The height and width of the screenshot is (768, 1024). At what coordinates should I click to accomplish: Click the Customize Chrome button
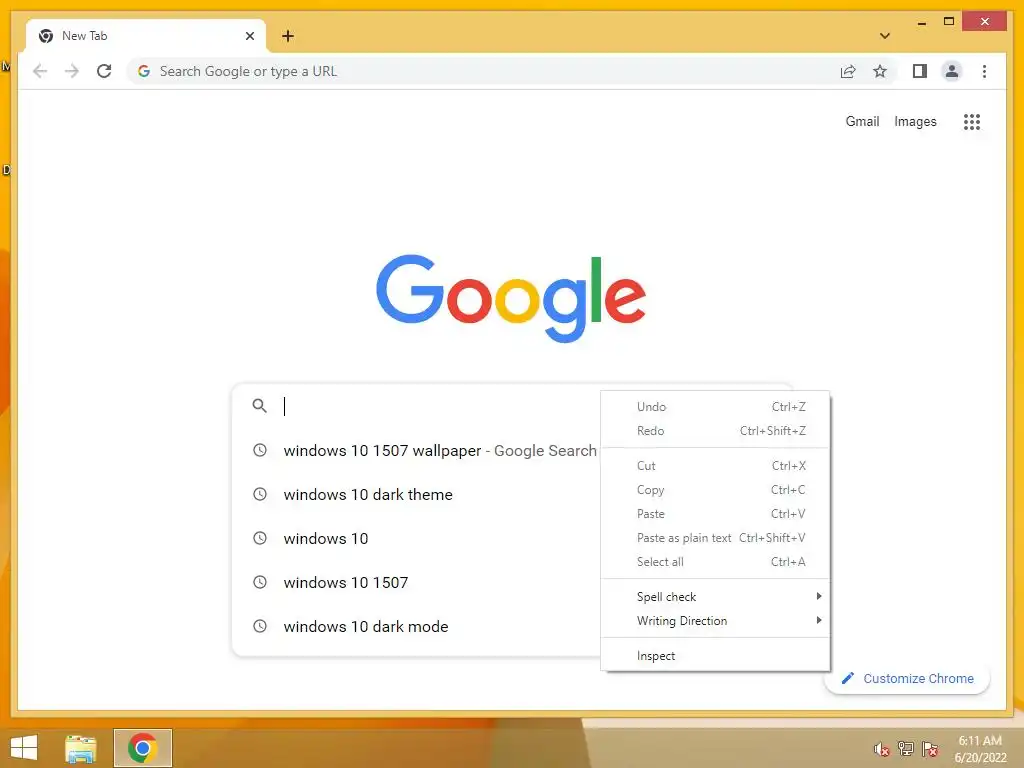pyautogui.click(x=907, y=679)
